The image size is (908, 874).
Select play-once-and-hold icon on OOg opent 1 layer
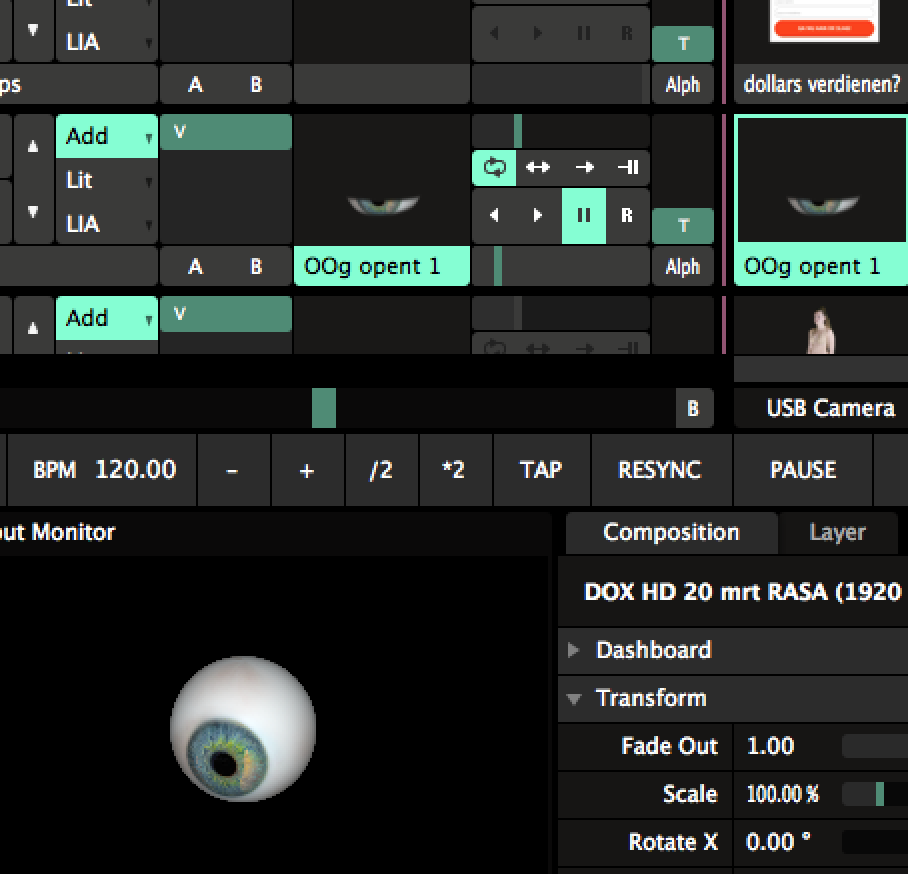pyautogui.click(x=628, y=168)
